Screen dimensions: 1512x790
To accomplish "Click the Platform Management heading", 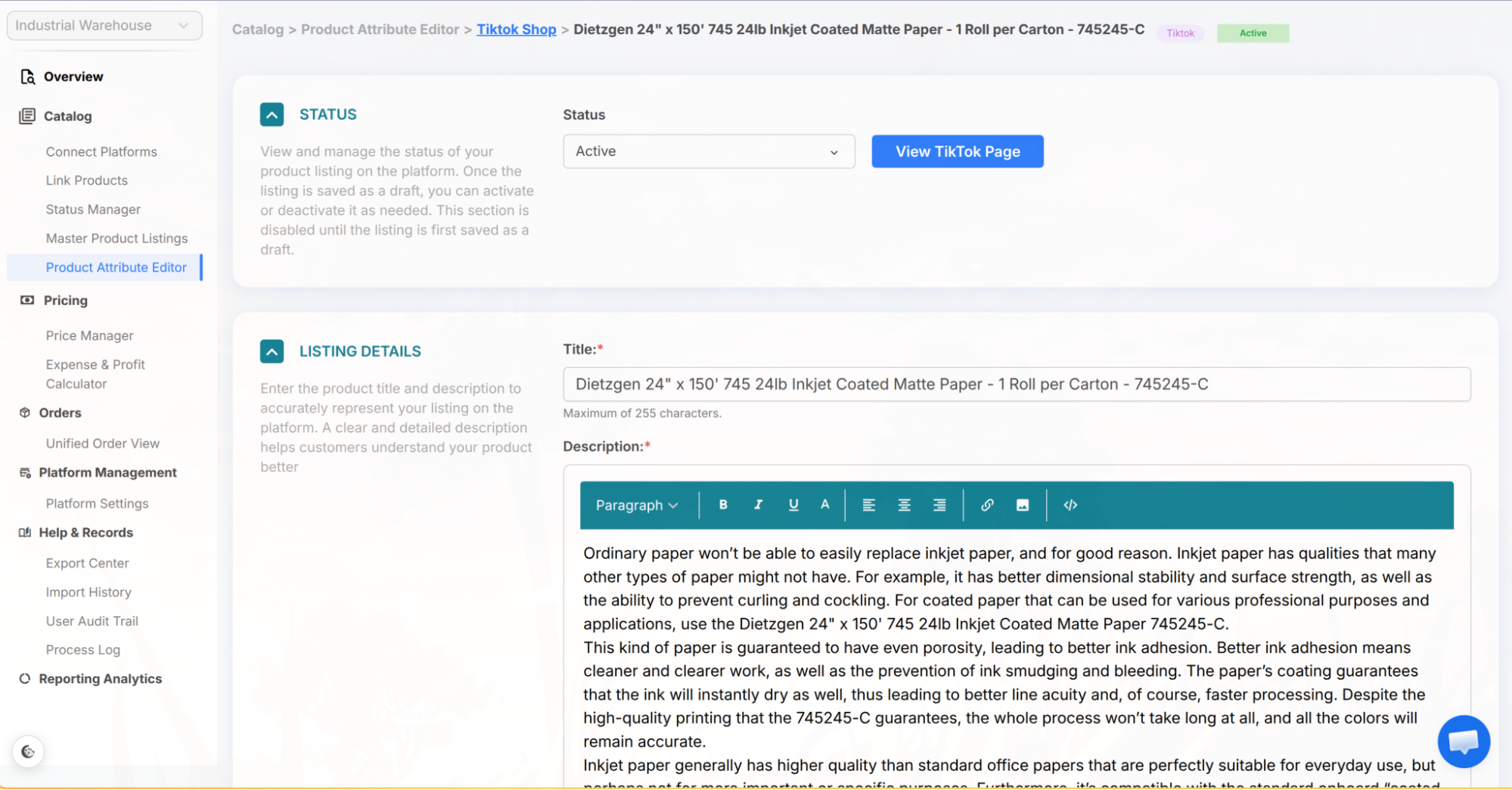I will pos(107,473).
